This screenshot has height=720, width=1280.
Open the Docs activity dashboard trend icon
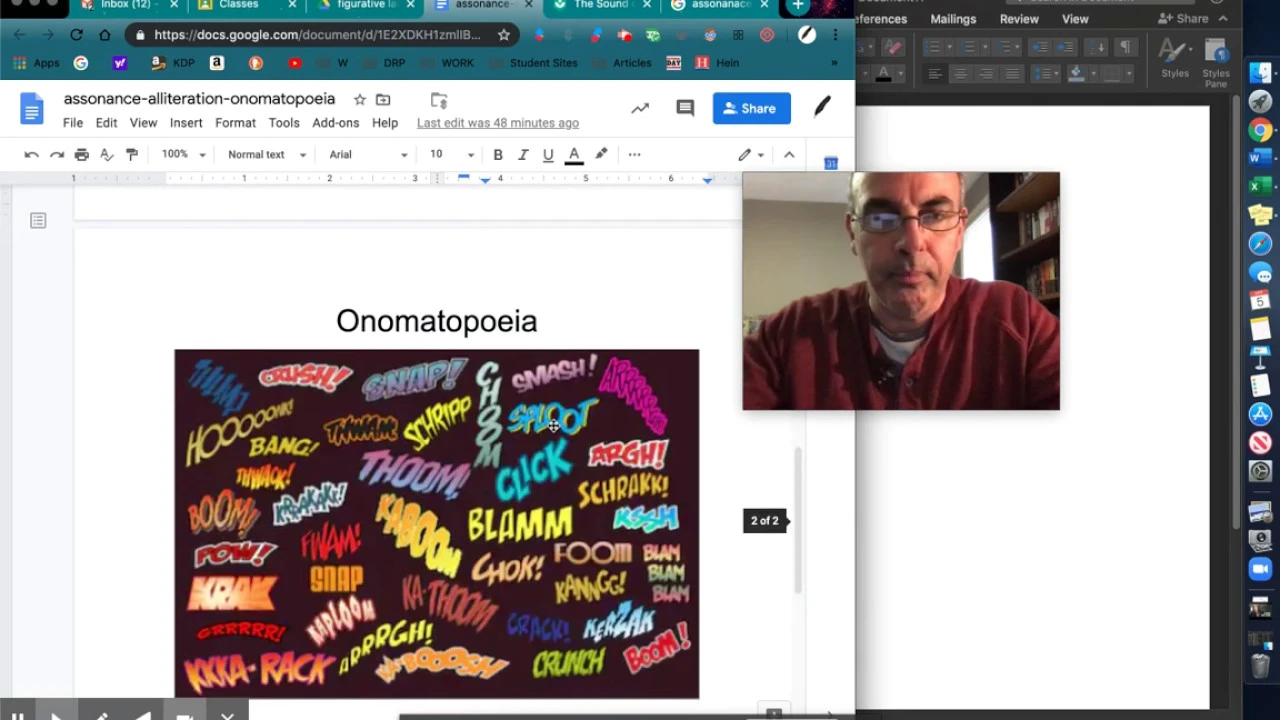pyautogui.click(x=640, y=108)
